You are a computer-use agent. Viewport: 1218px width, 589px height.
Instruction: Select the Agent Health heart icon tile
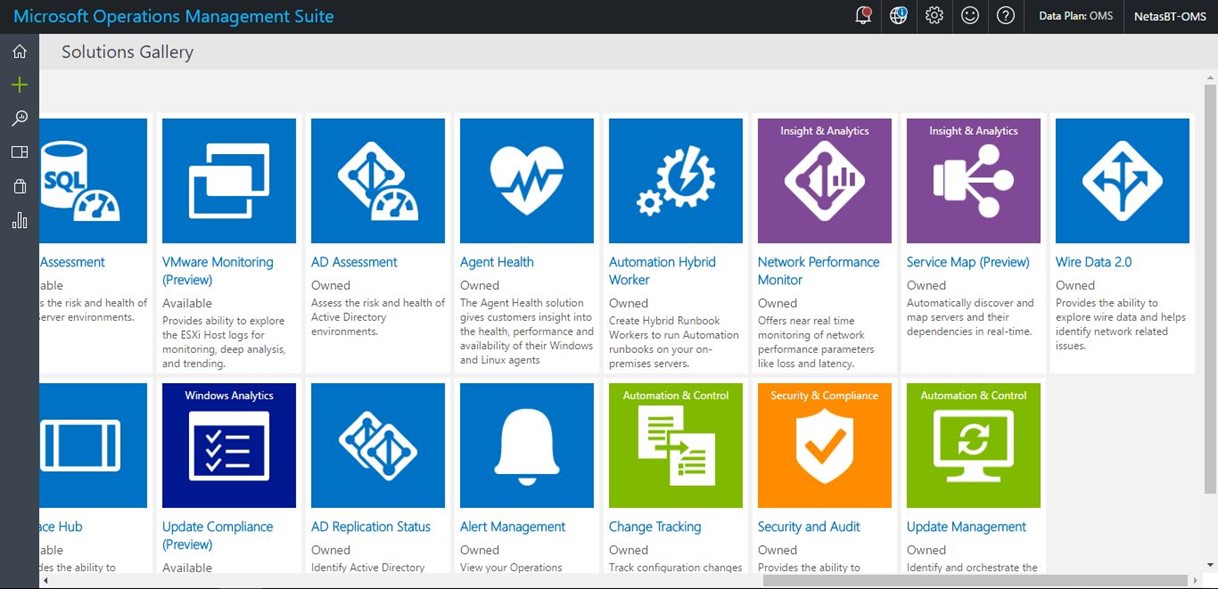[527, 181]
